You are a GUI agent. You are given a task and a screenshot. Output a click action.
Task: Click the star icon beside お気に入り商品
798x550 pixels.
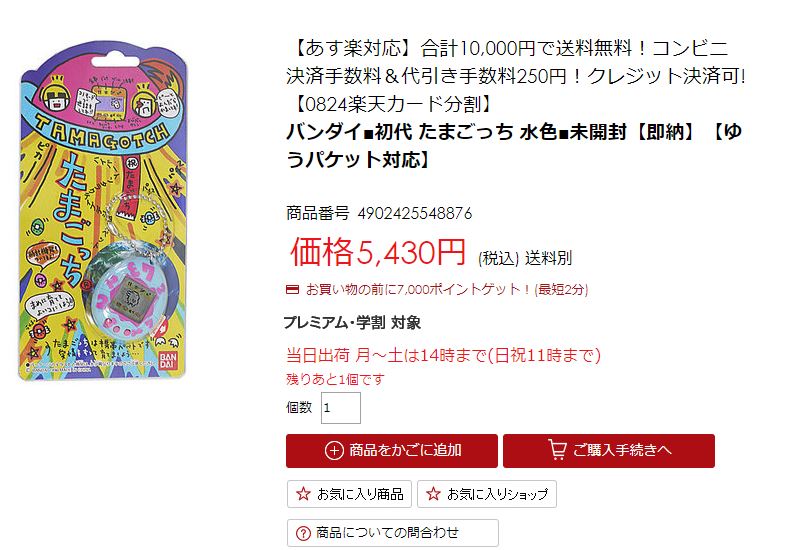(303, 494)
